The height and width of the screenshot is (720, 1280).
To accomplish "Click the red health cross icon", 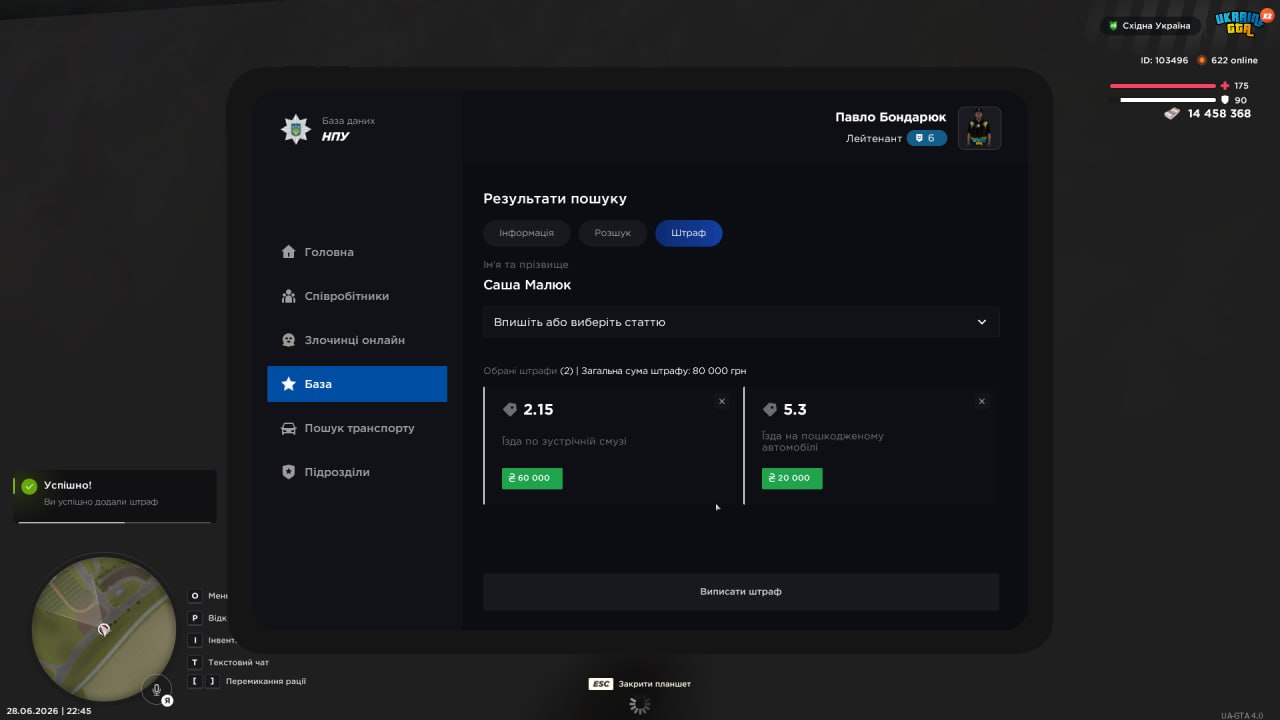I will pyautogui.click(x=1225, y=86).
